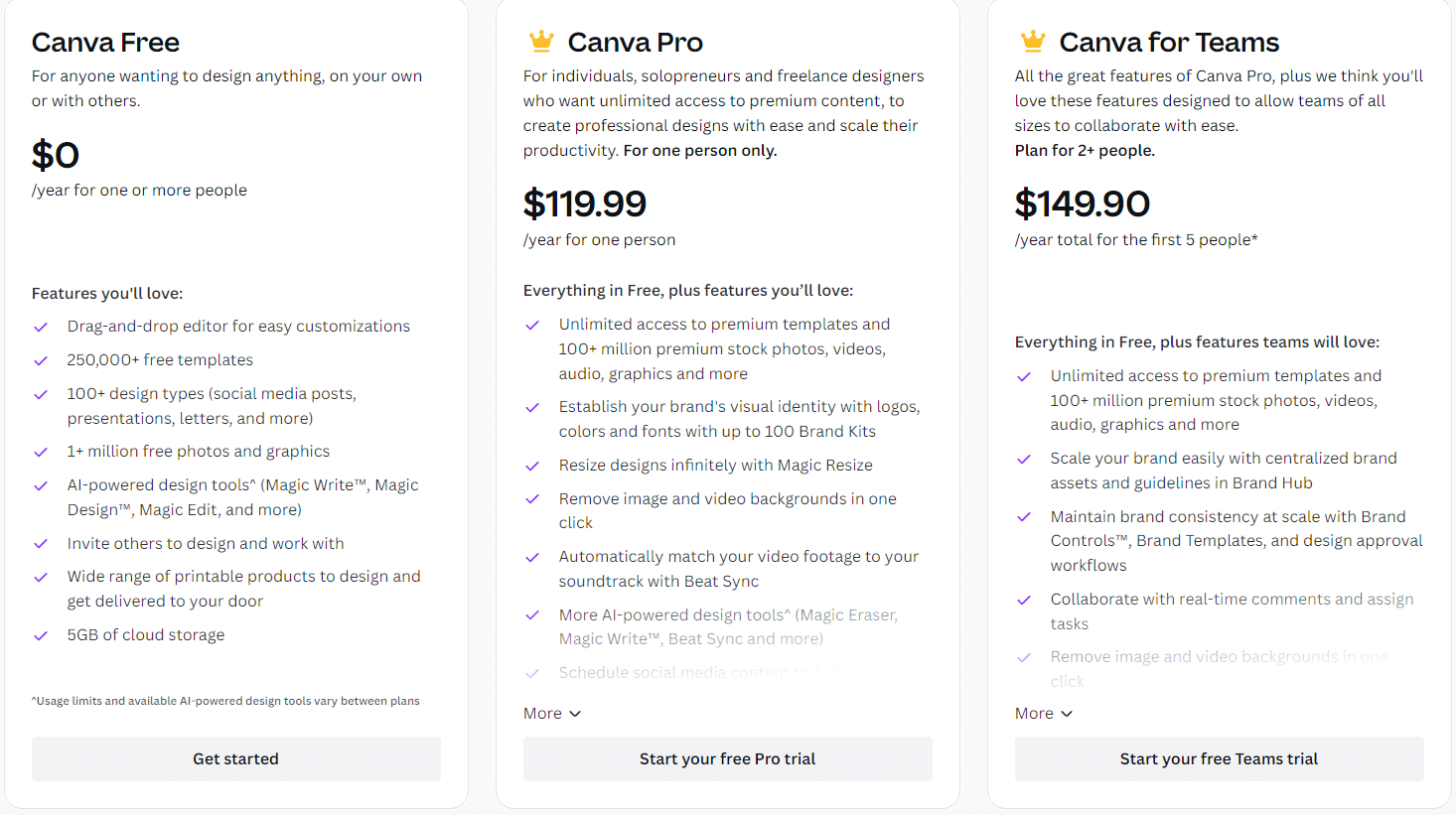The width and height of the screenshot is (1456, 815).
Task: Click the crown icon beside Canva Pro
Action: click(x=541, y=42)
